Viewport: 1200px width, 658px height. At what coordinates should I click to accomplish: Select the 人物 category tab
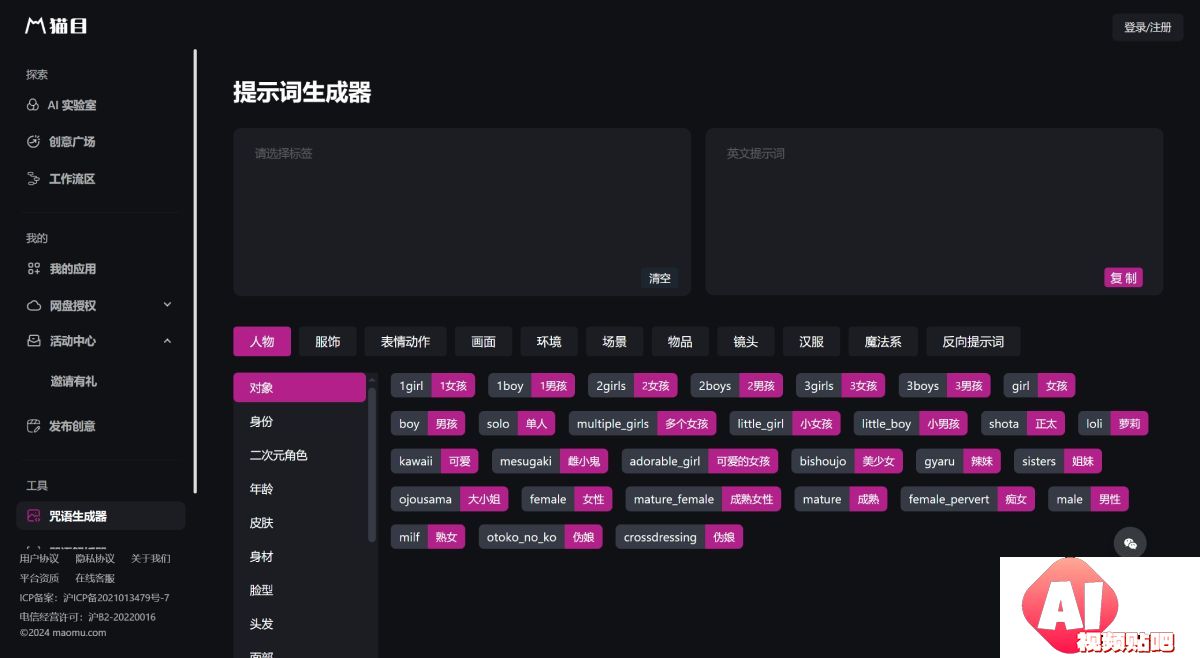262,341
